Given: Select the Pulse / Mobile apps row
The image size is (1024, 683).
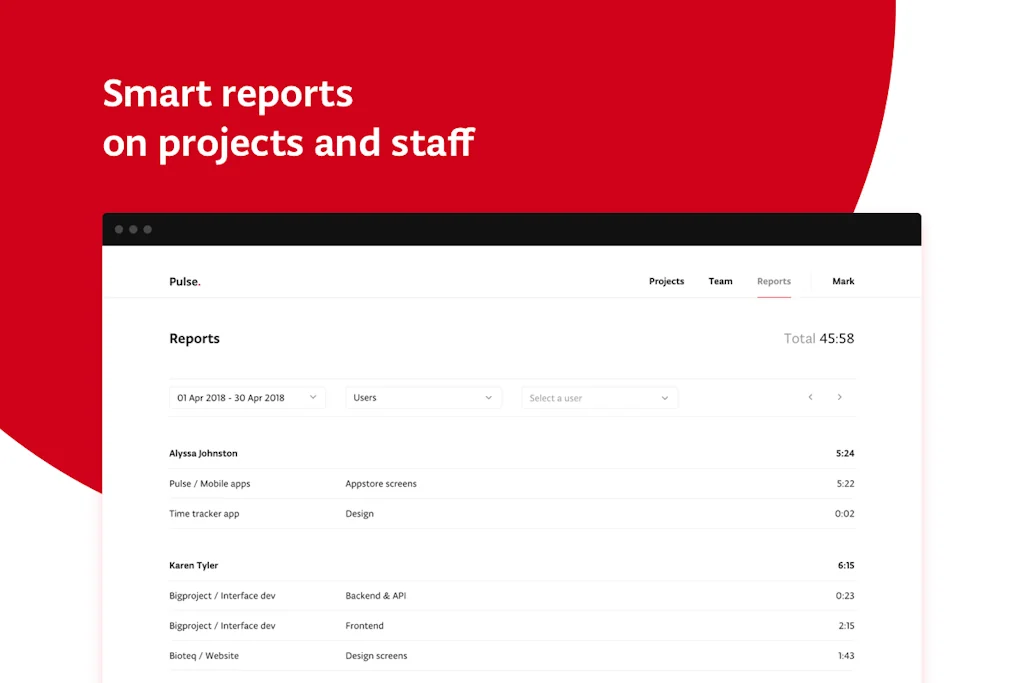Looking at the screenshot, I should click(210, 484).
